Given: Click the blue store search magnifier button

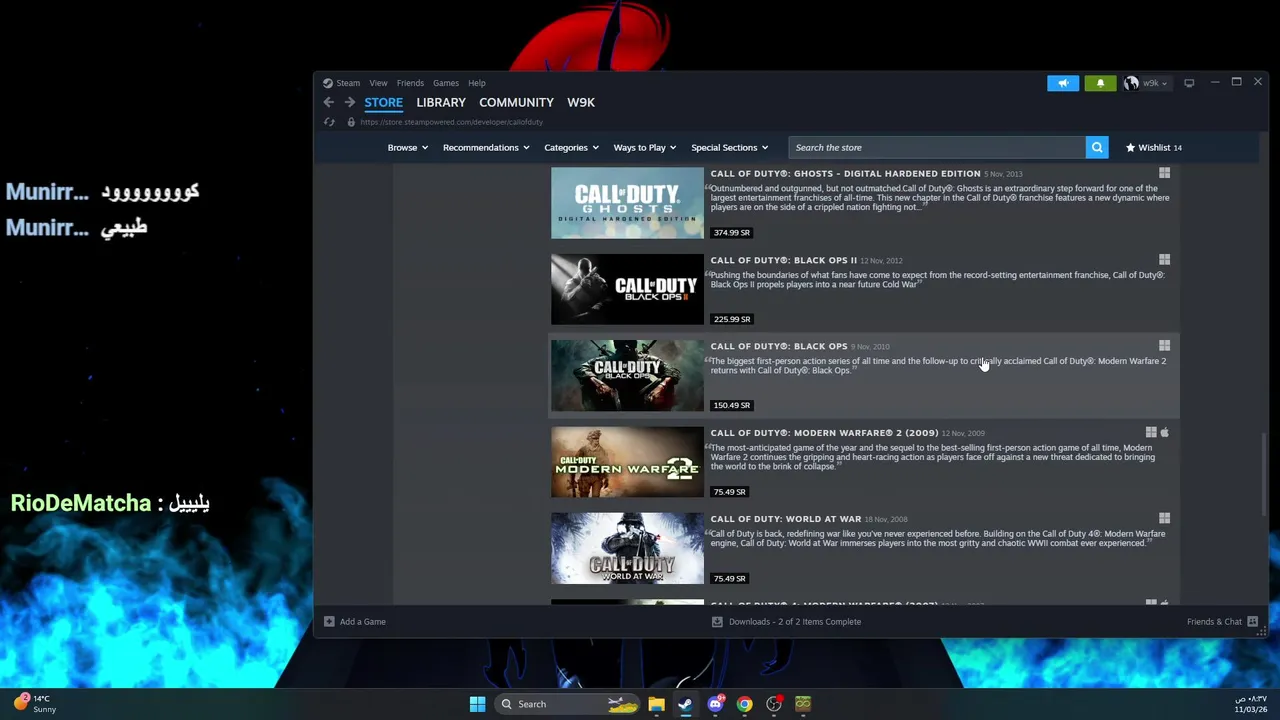Looking at the screenshot, I should [x=1097, y=147].
